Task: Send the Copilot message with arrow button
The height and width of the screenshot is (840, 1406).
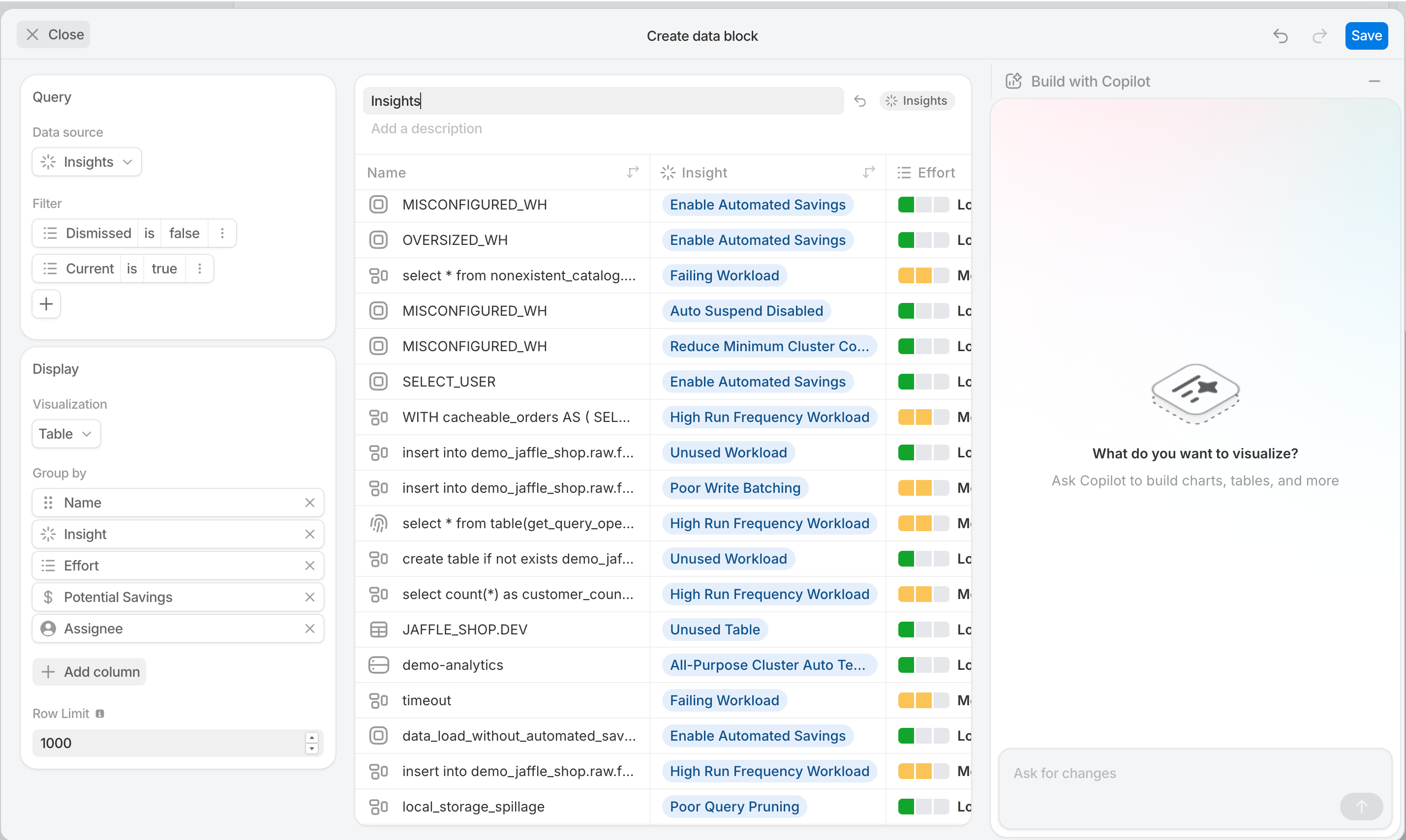Action: tap(1361, 806)
